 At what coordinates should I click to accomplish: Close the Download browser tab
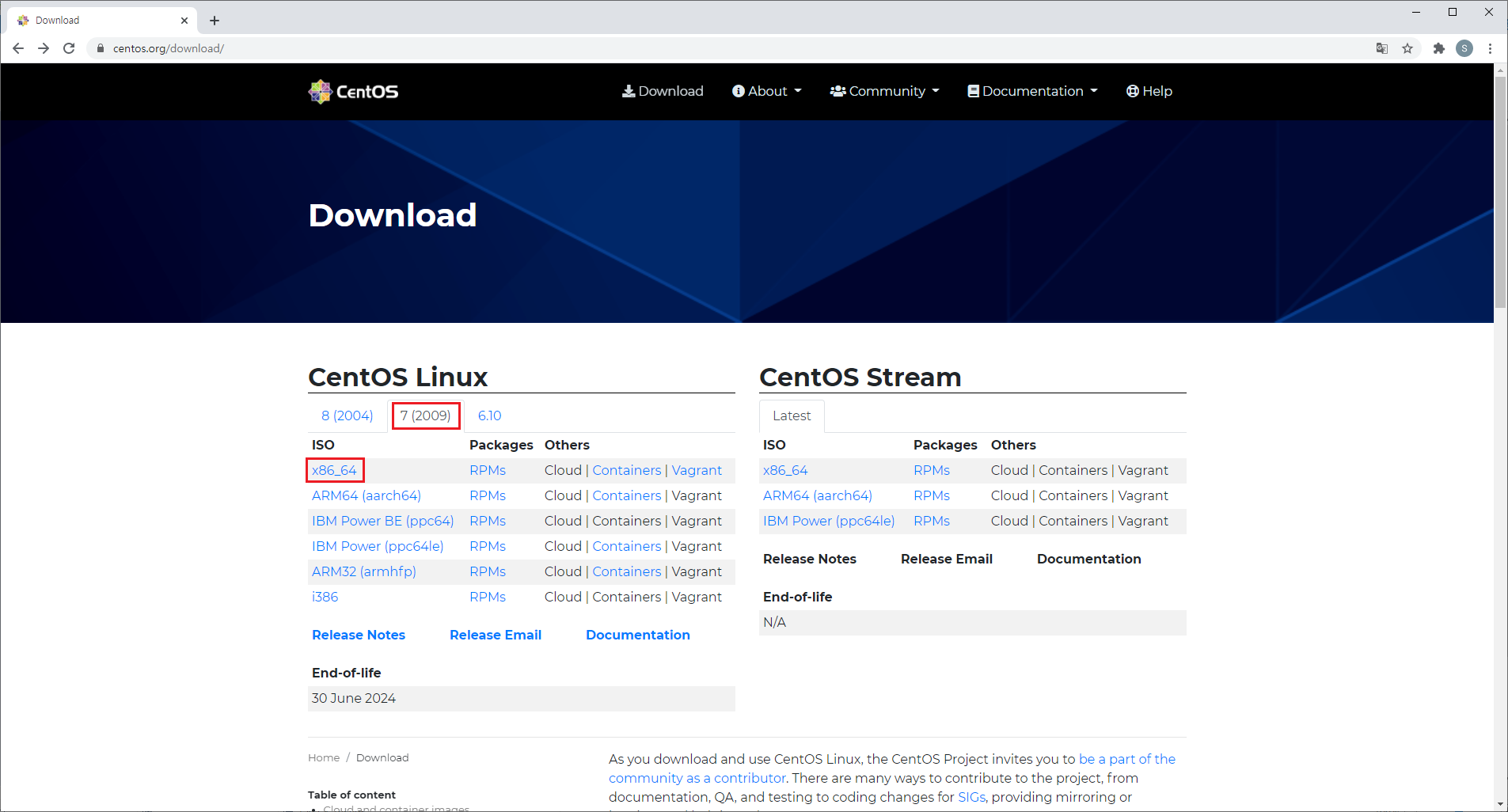point(184,21)
